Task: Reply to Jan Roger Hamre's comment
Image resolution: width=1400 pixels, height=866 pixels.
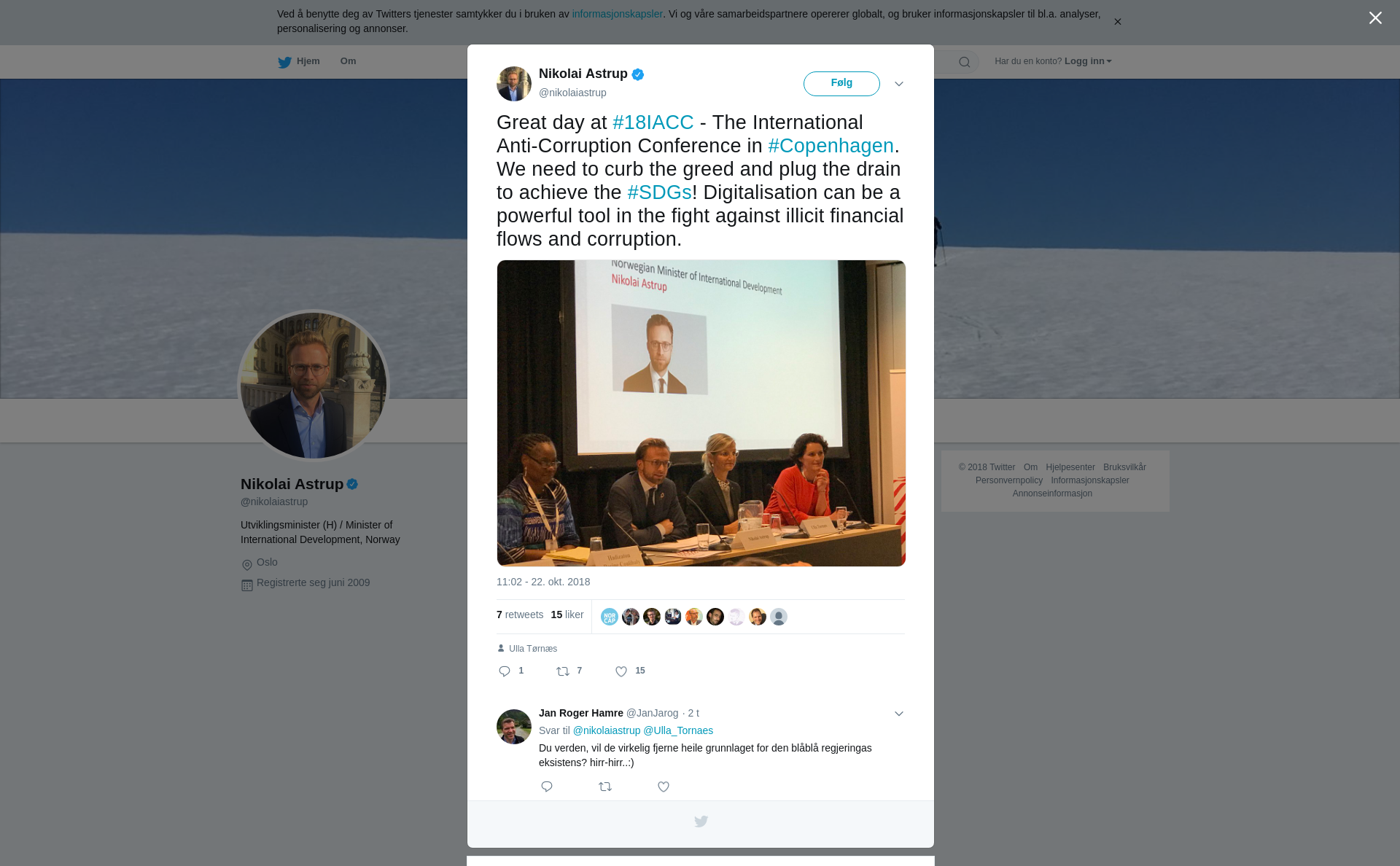Action: point(547,787)
